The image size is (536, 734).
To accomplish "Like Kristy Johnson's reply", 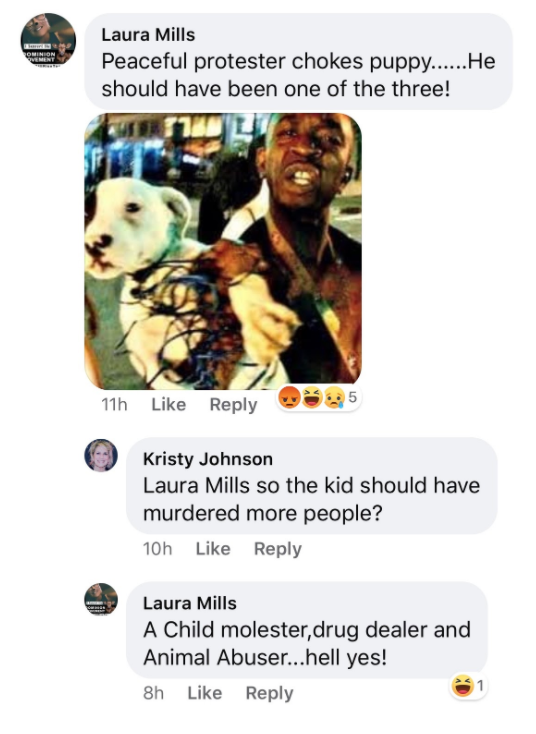I will tap(213, 549).
